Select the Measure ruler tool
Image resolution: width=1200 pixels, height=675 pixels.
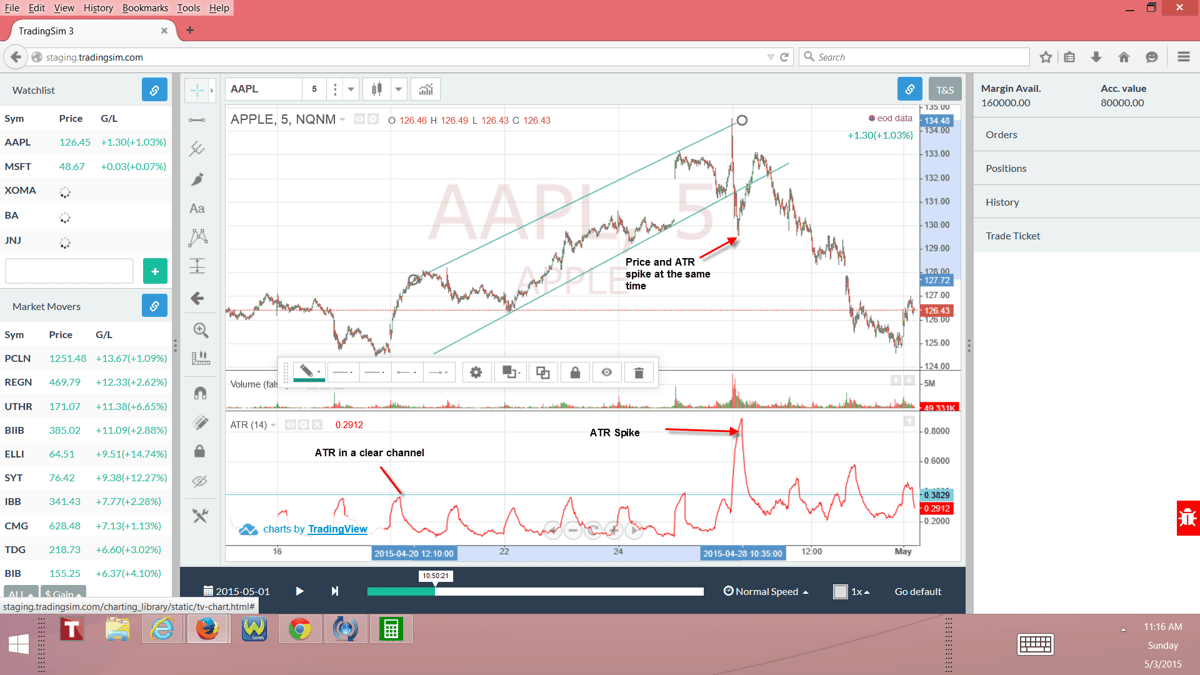point(199,359)
